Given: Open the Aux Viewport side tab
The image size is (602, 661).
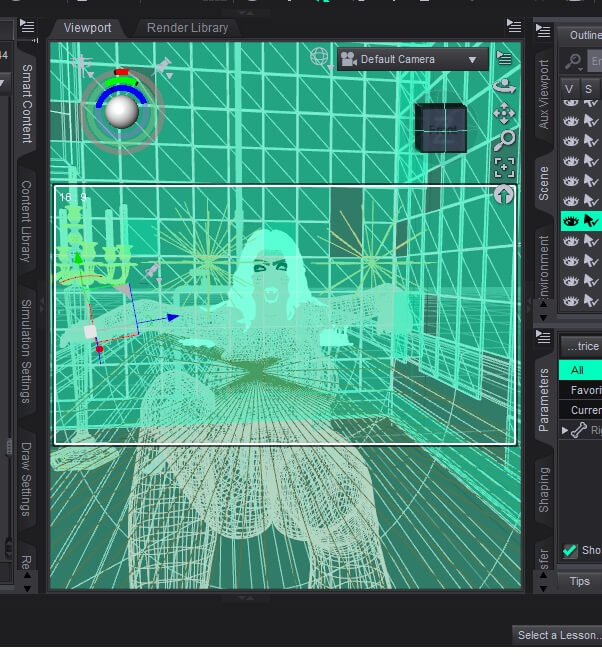Looking at the screenshot, I should pos(544,94).
